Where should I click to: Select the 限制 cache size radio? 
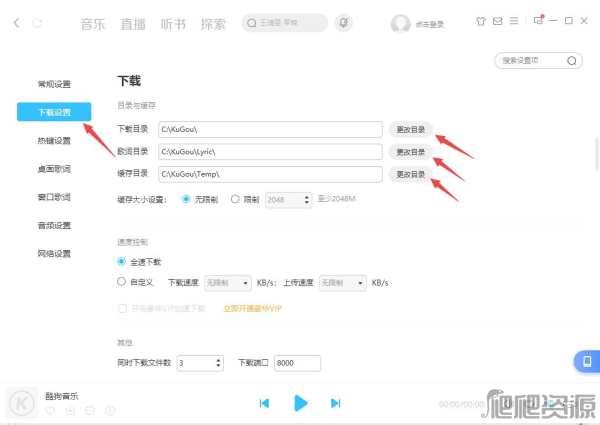[235, 199]
